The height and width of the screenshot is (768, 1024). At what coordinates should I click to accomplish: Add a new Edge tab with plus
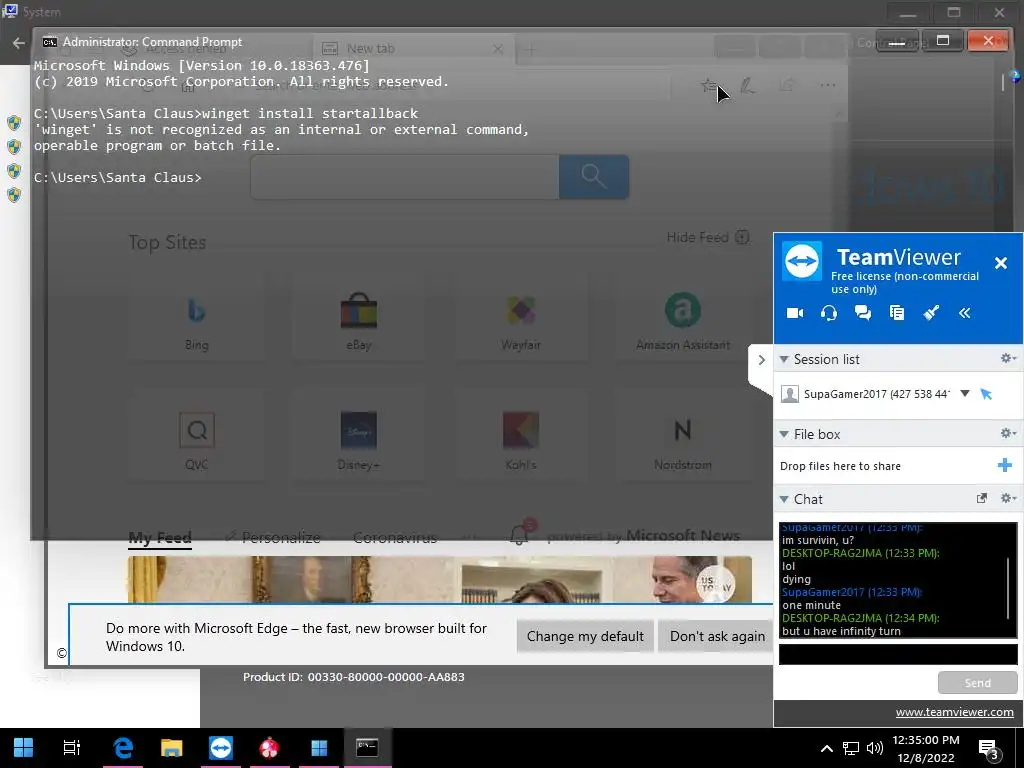[x=530, y=50]
